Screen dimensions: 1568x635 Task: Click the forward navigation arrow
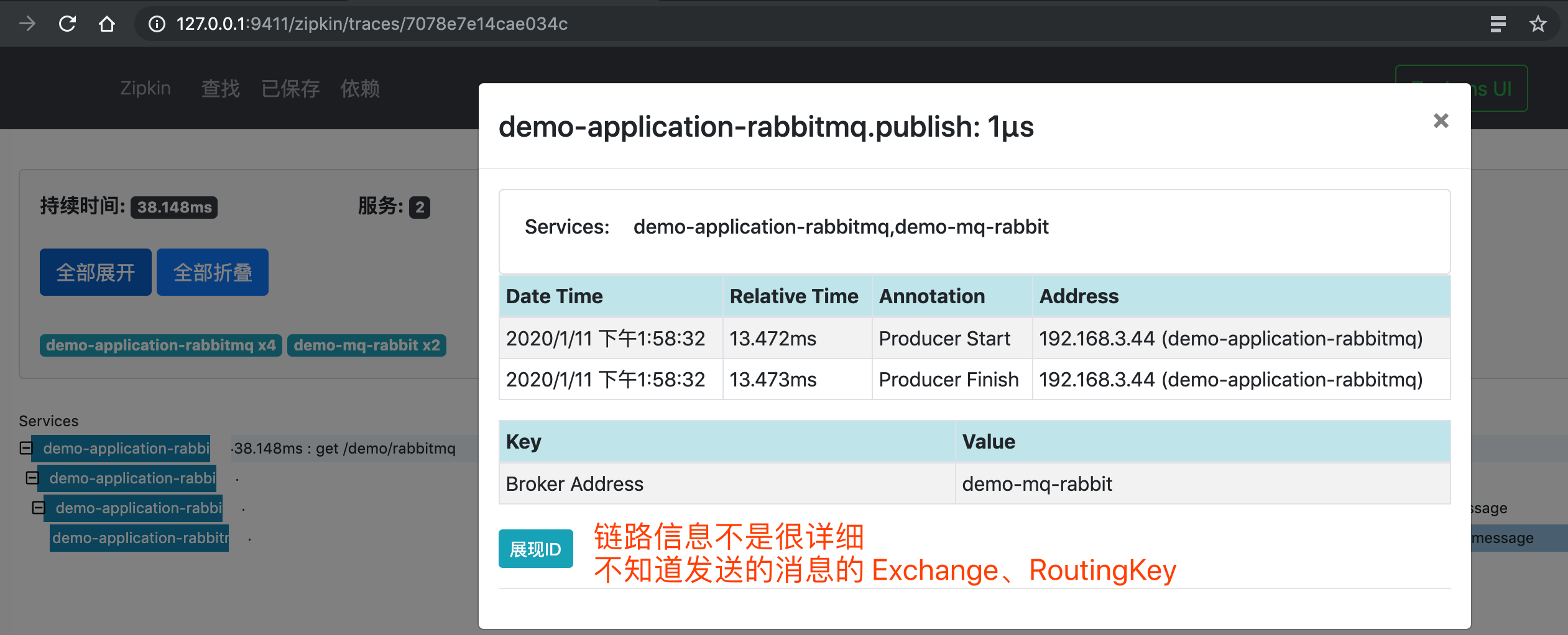pyautogui.click(x=27, y=24)
